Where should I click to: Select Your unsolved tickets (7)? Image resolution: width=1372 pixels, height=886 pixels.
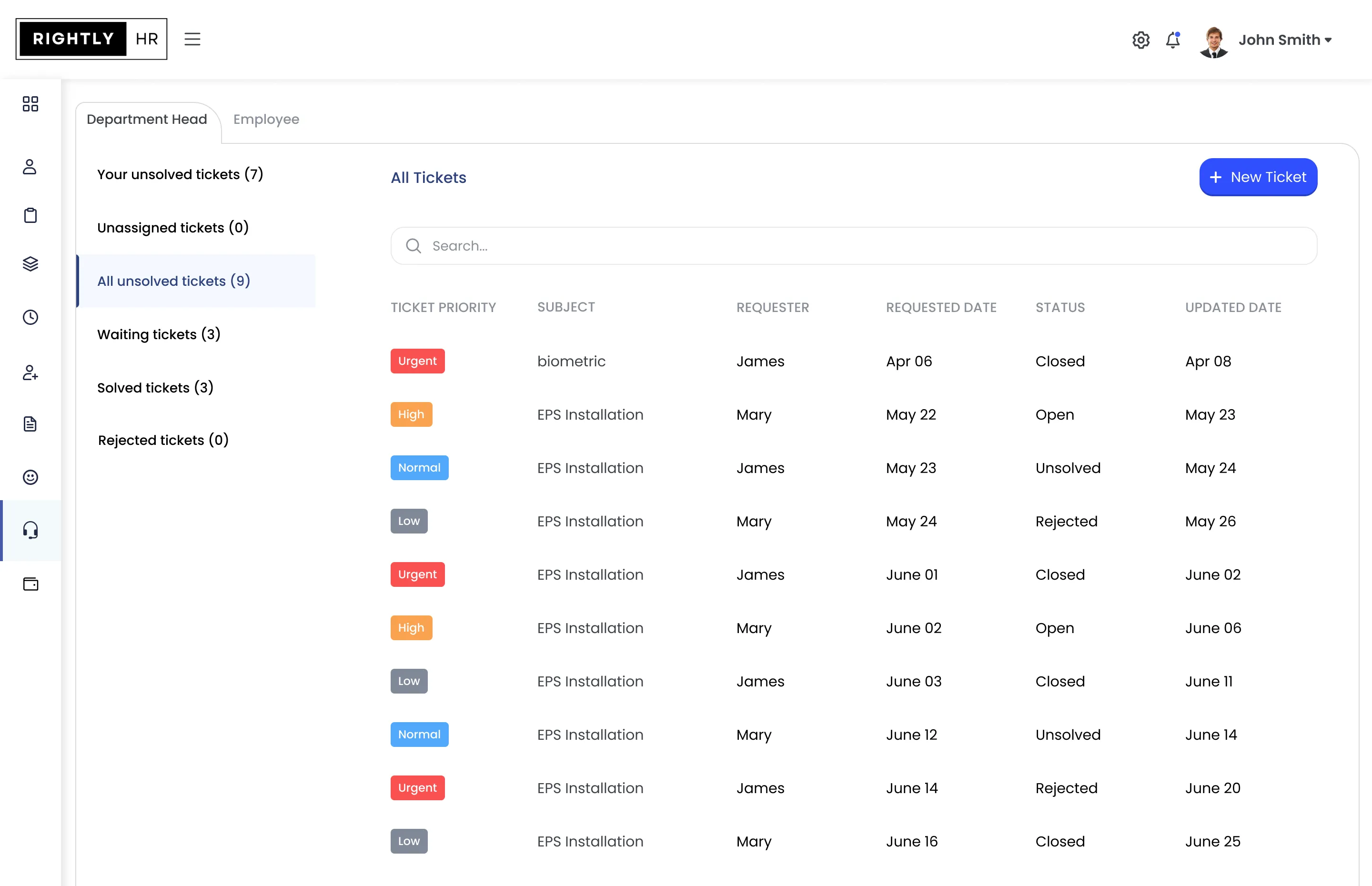coord(180,174)
